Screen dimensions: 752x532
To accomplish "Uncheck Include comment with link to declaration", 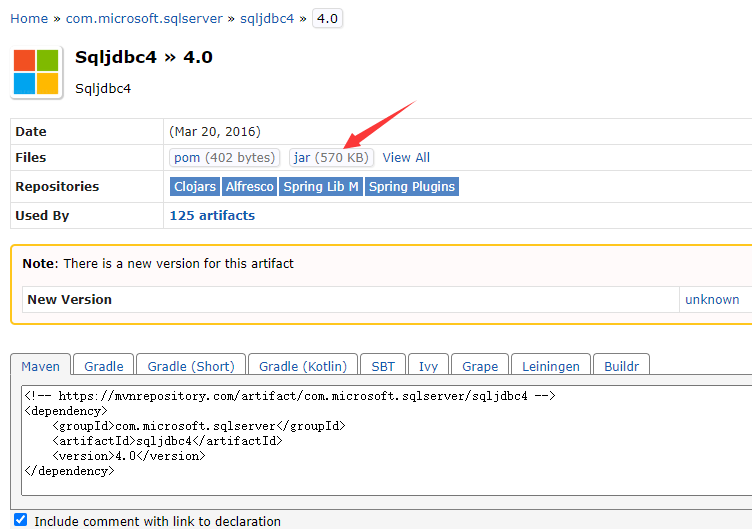I will [x=21, y=520].
